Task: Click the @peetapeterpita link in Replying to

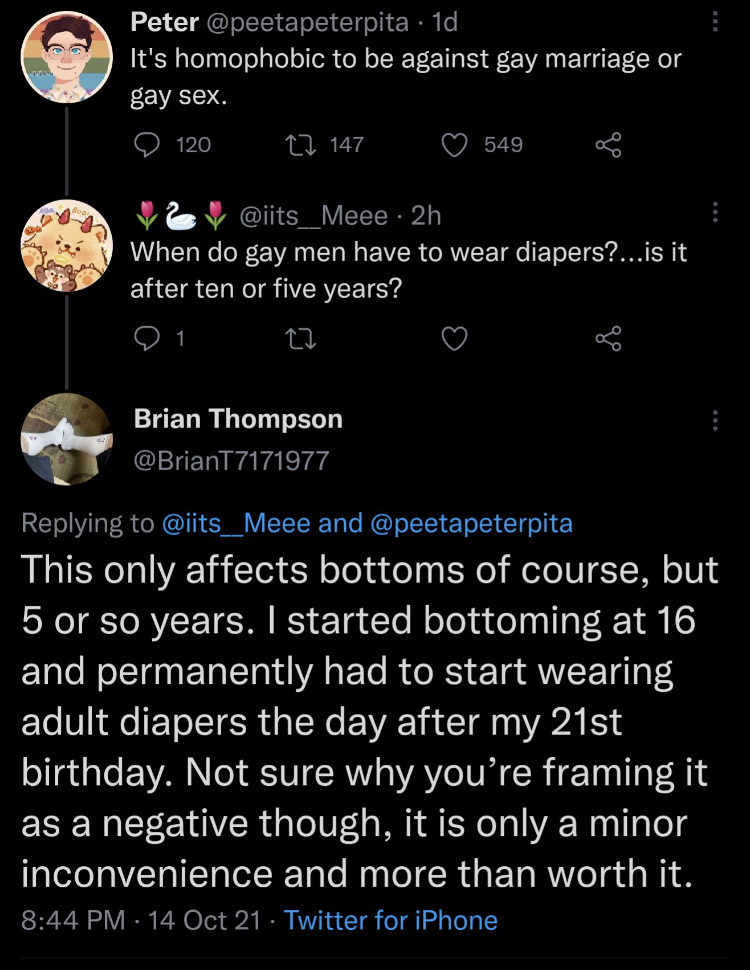Action: pyautogui.click(x=472, y=522)
